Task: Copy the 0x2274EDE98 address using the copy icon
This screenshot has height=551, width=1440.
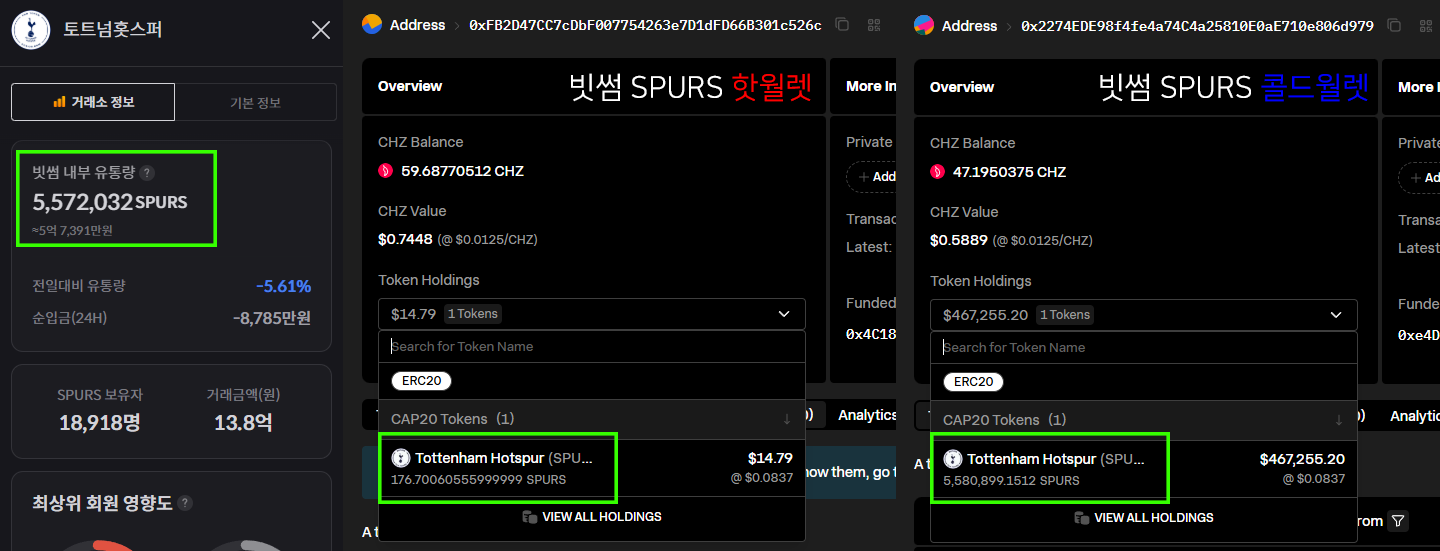Action: 1394,26
